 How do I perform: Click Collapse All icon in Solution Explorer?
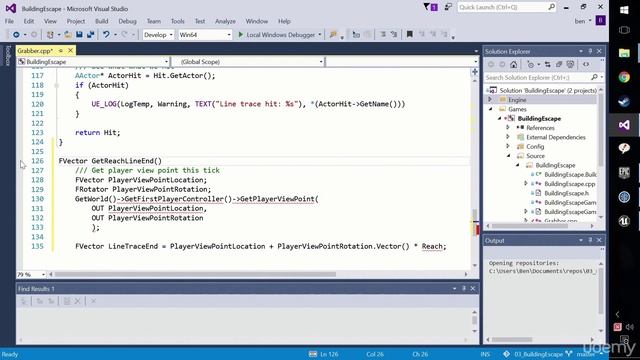(559, 64)
